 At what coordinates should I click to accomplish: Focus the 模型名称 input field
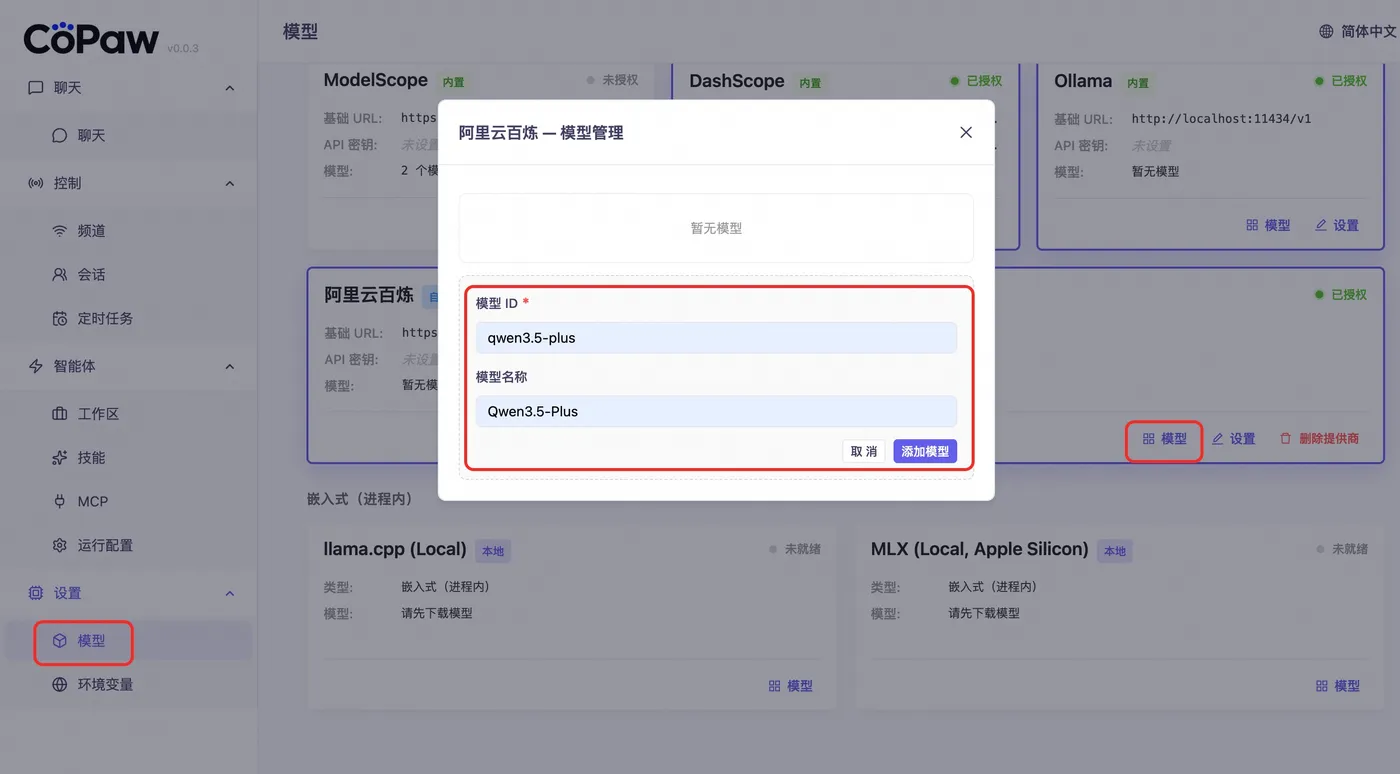click(x=716, y=411)
